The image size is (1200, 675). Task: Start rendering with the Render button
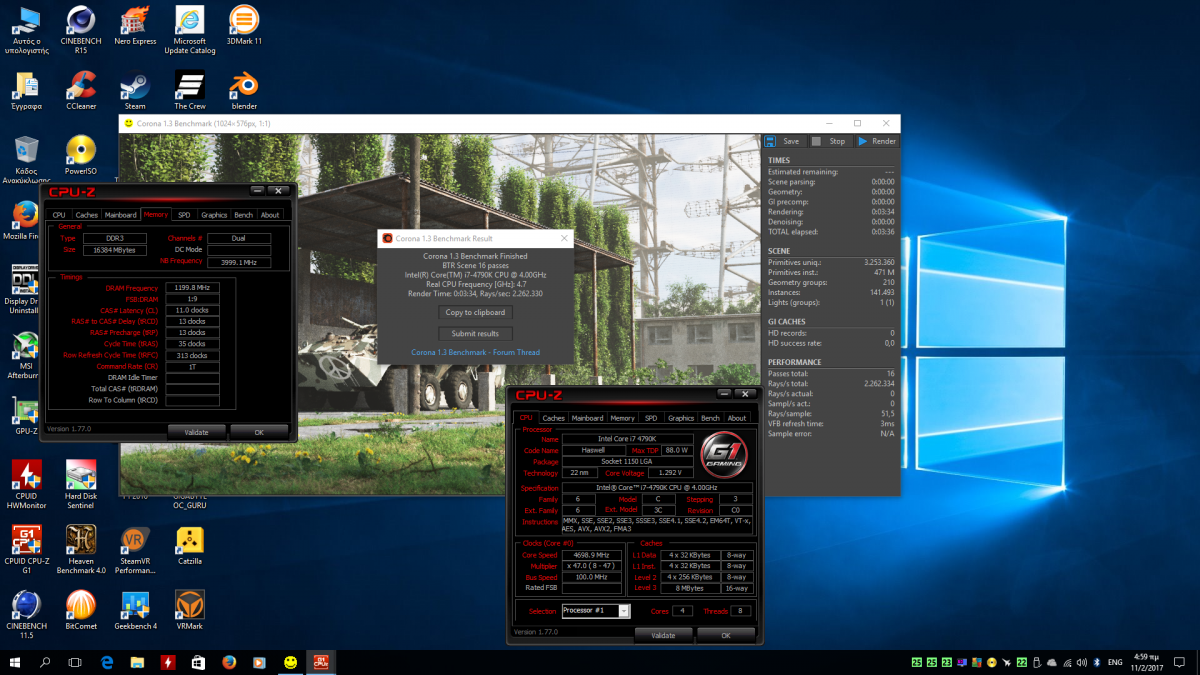coord(876,141)
